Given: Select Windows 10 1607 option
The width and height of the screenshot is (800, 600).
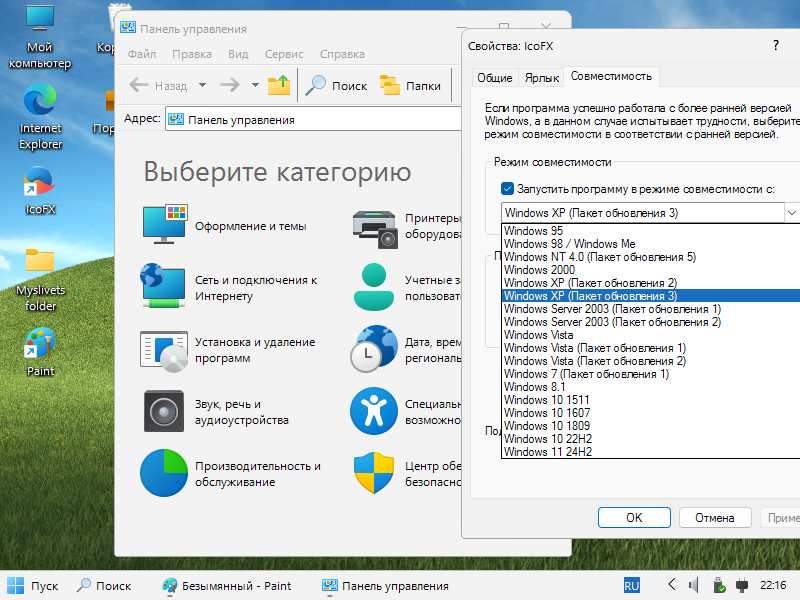Looking at the screenshot, I should click(651, 413).
